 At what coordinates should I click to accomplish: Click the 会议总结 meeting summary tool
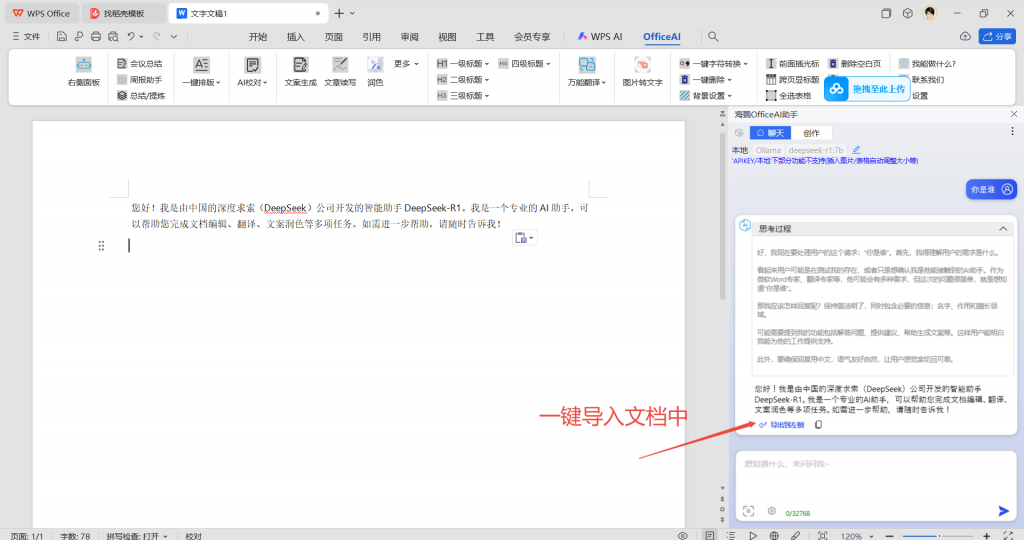coord(140,63)
